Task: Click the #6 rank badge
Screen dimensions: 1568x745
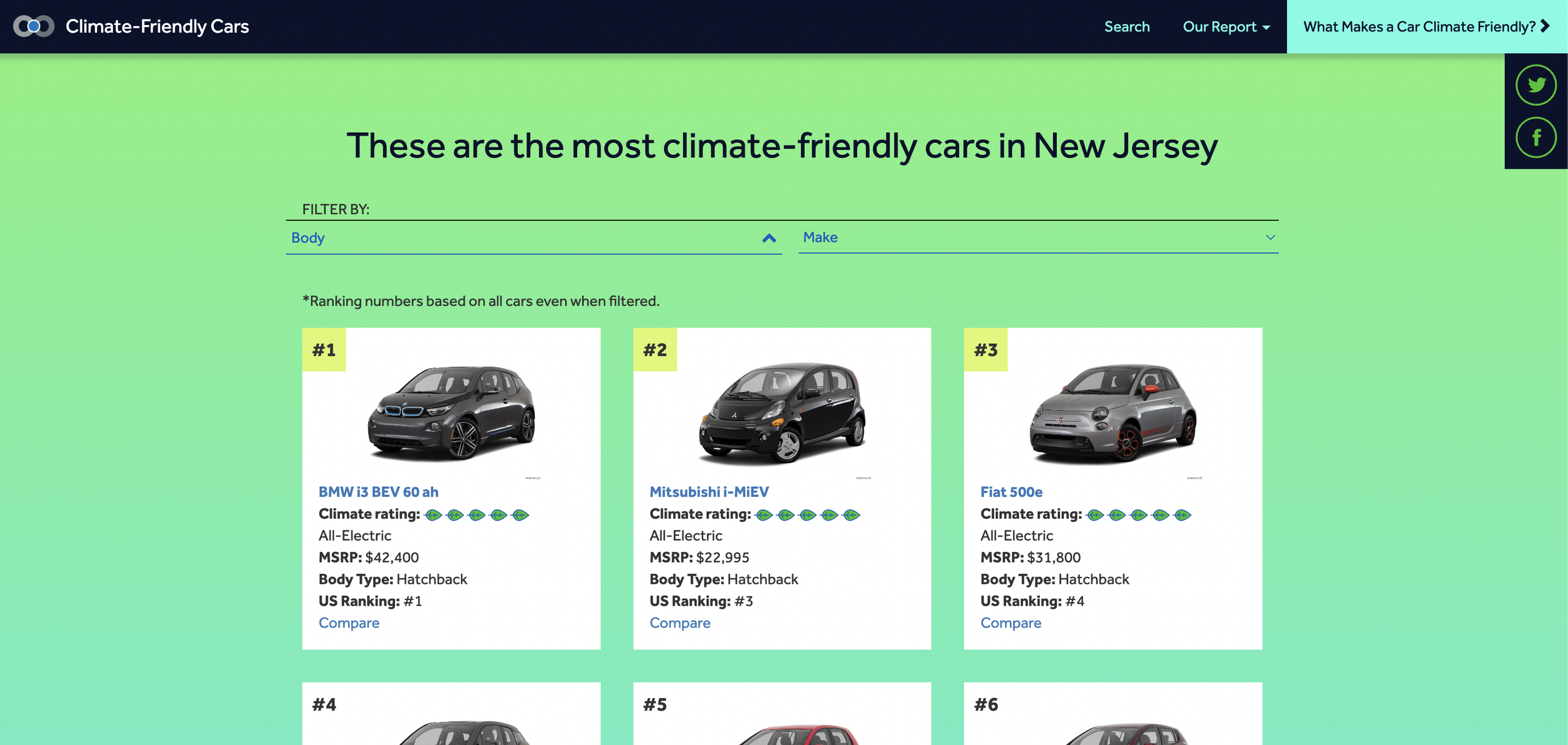Action: pyautogui.click(x=985, y=704)
